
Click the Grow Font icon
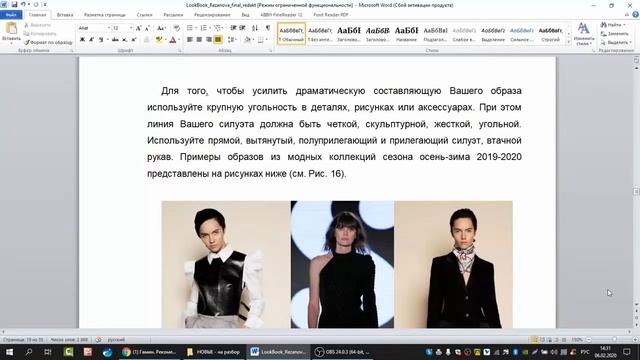tap(138, 28)
